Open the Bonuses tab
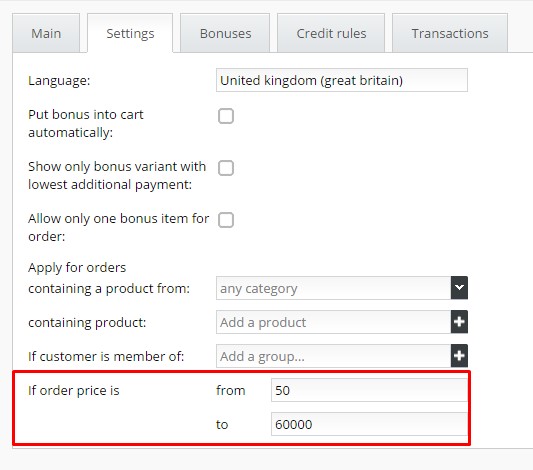Image resolution: width=533 pixels, height=470 pixels. [225, 33]
